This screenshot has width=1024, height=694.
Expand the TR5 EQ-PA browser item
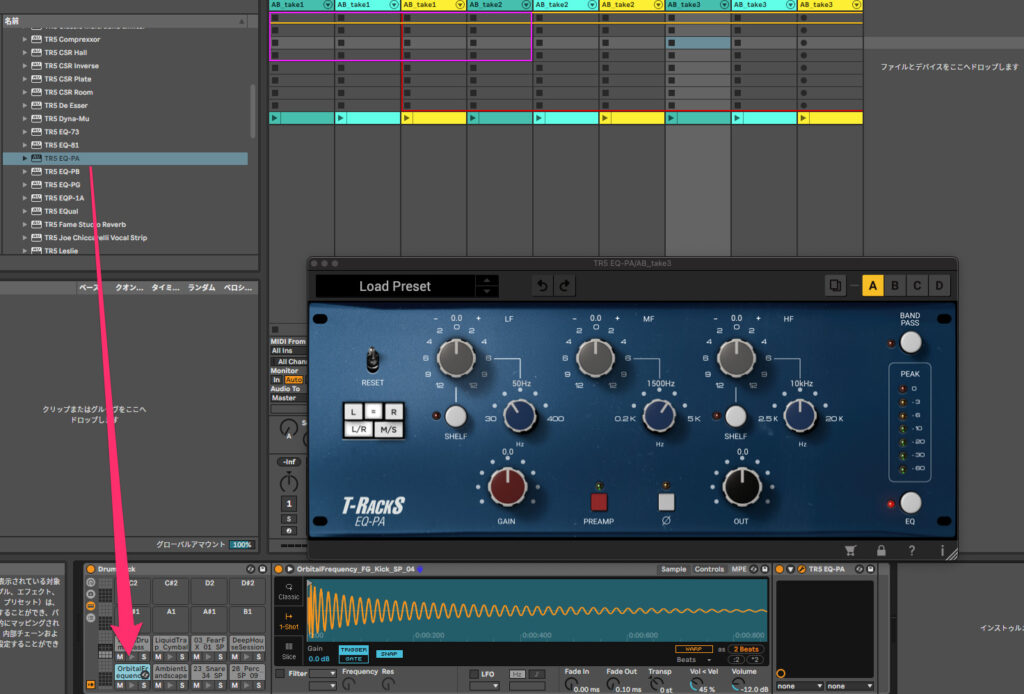pyautogui.click(x=24, y=158)
